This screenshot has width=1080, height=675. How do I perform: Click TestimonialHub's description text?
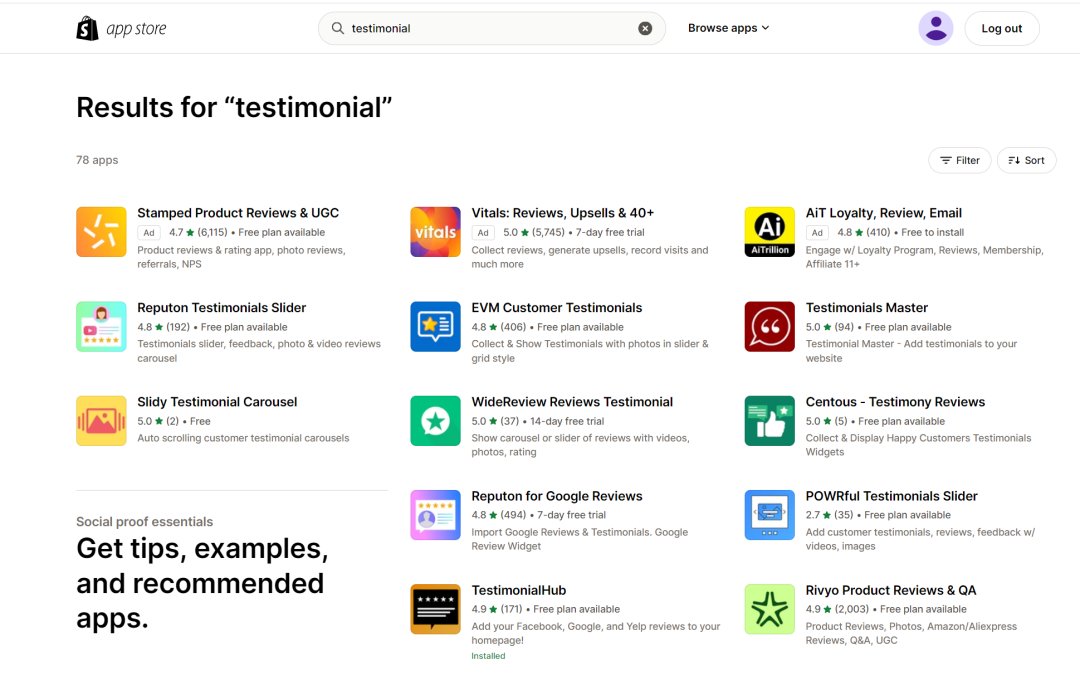coord(596,633)
